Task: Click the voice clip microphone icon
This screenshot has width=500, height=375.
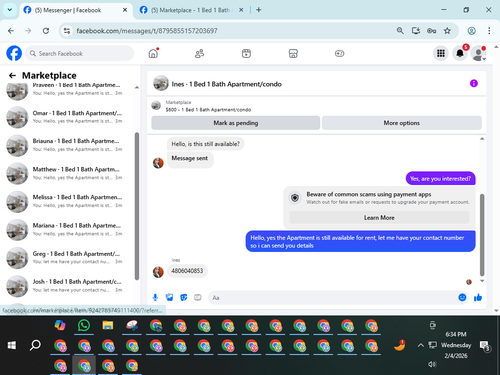Action: (x=155, y=297)
